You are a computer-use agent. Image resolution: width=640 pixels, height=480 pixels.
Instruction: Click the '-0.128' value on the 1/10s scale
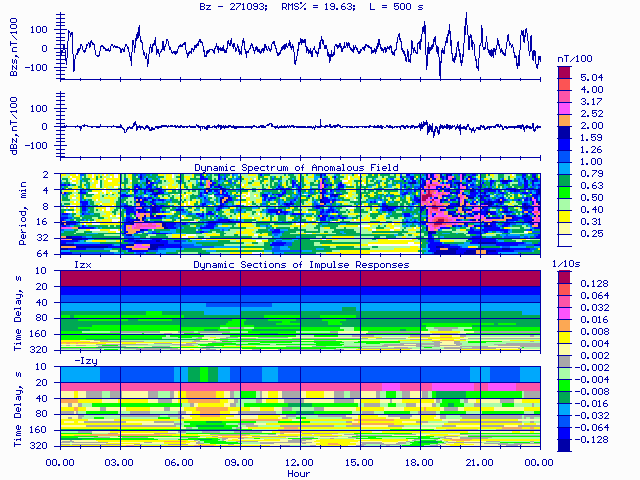tap(591, 440)
